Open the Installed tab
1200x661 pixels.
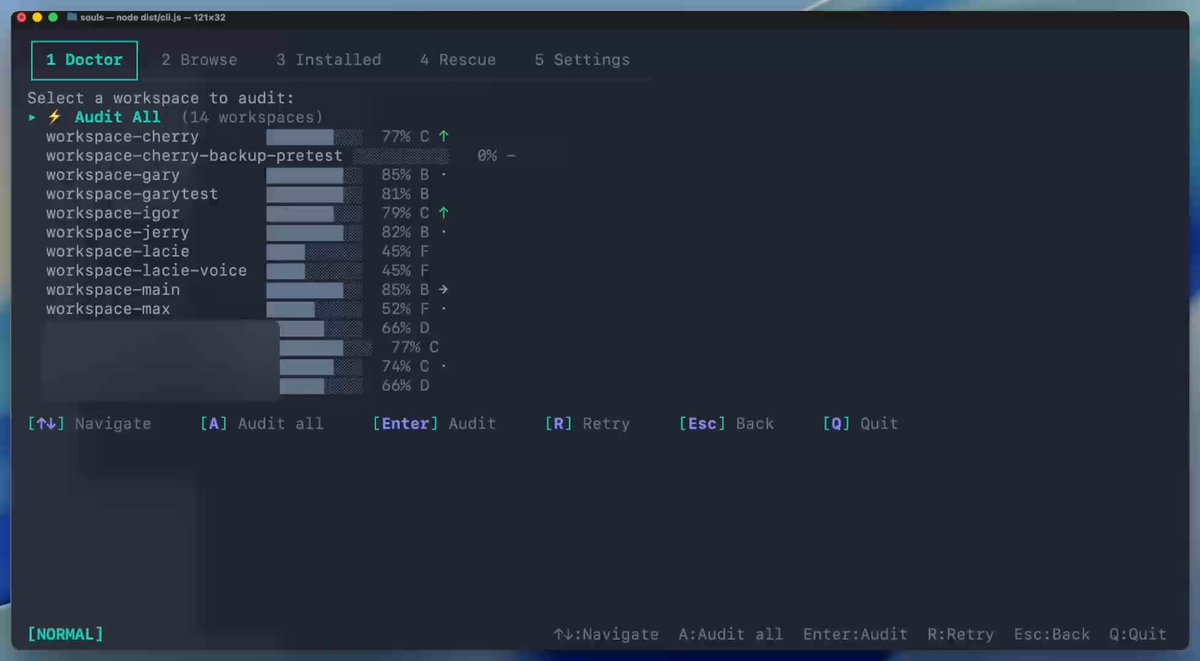[x=328, y=60]
